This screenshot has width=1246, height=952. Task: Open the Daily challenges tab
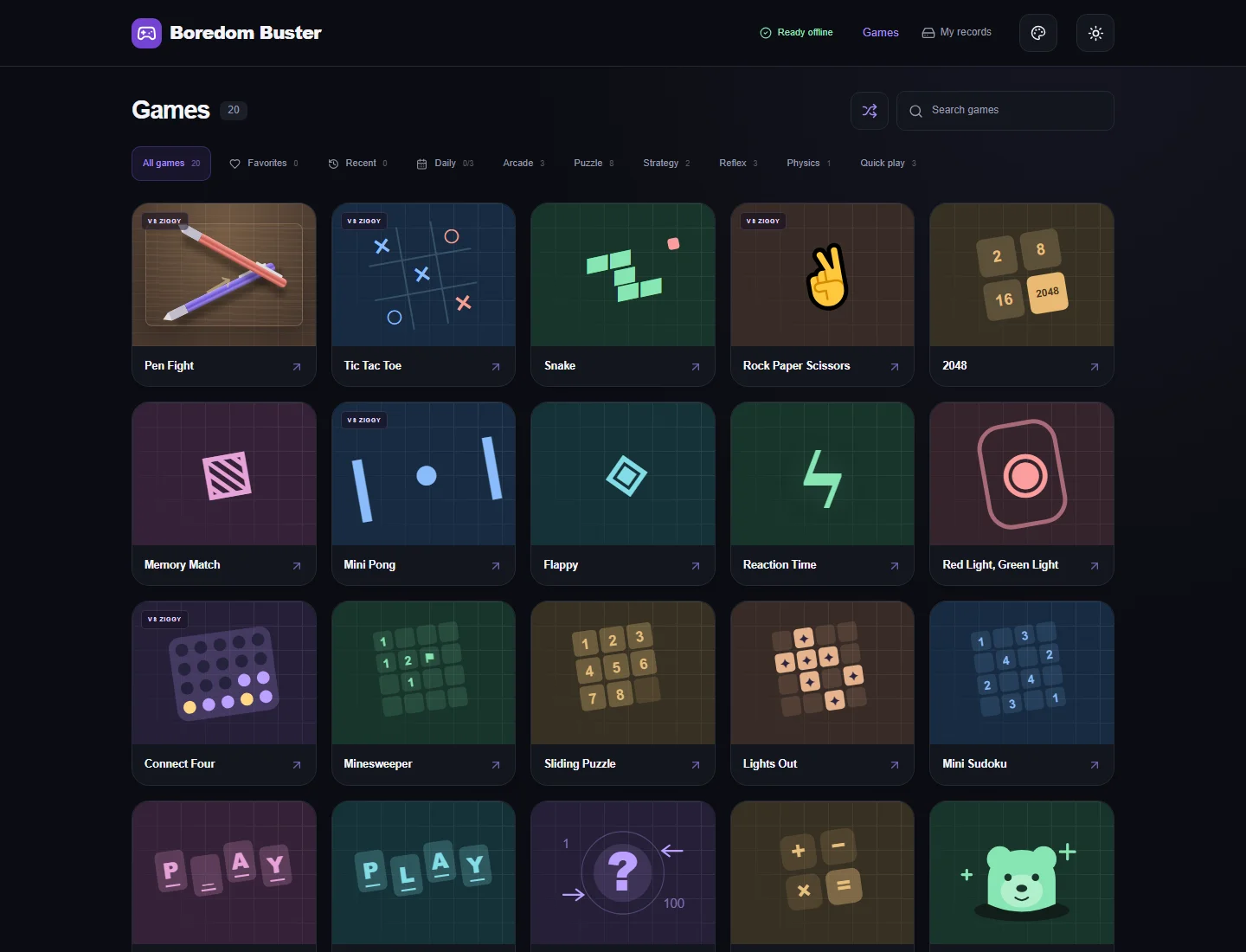click(446, 164)
